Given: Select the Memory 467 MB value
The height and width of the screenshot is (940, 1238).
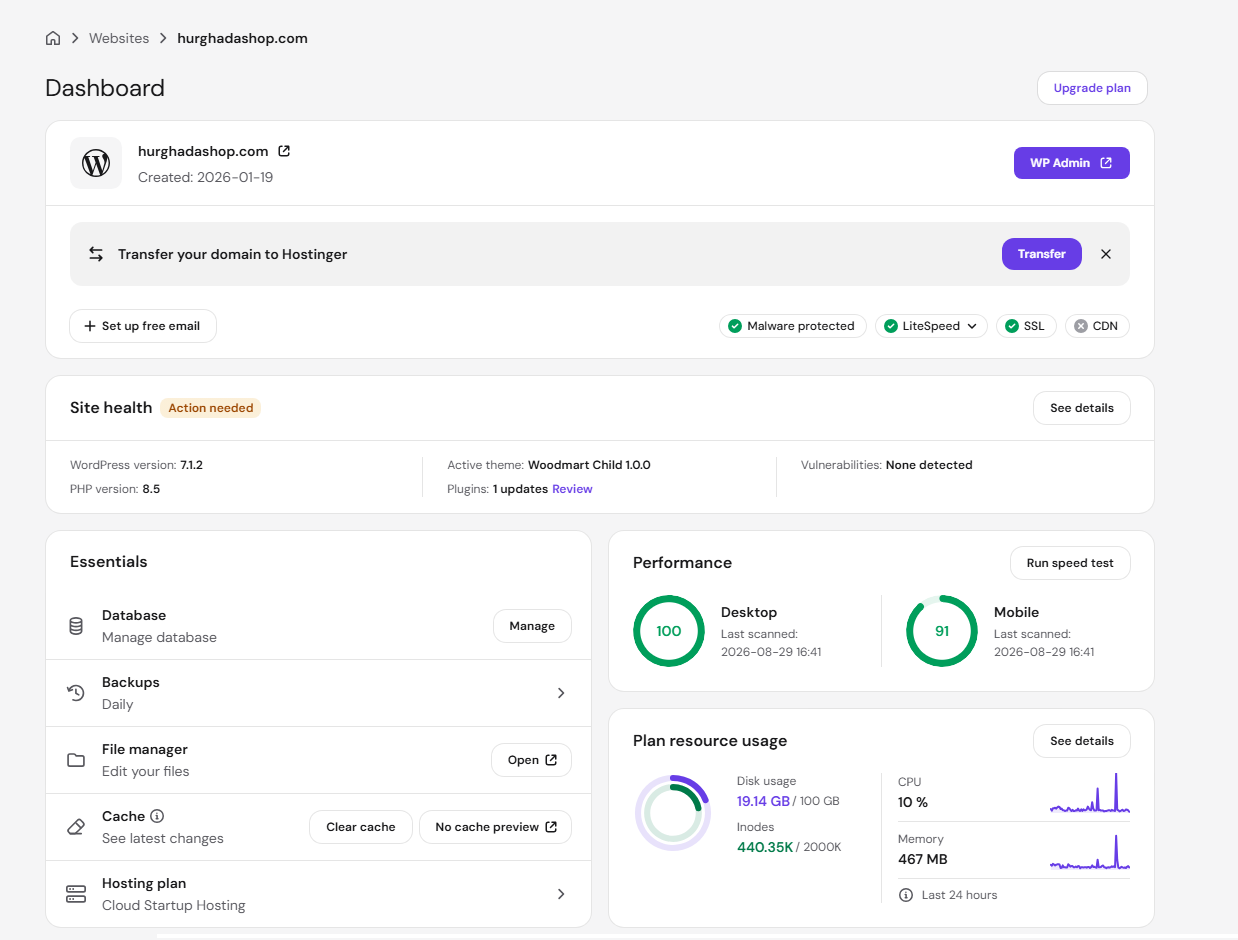Looking at the screenshot, I should (923, 859).
